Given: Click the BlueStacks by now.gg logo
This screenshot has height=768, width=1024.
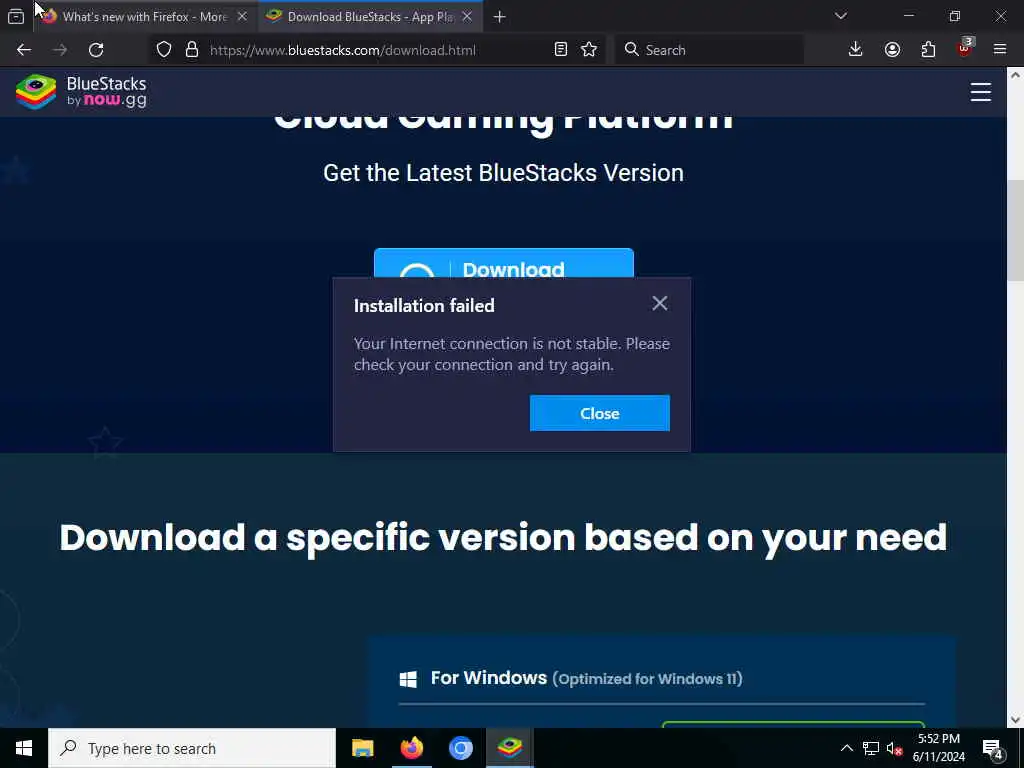Looking at the screenshot, I should coord(82,91).
